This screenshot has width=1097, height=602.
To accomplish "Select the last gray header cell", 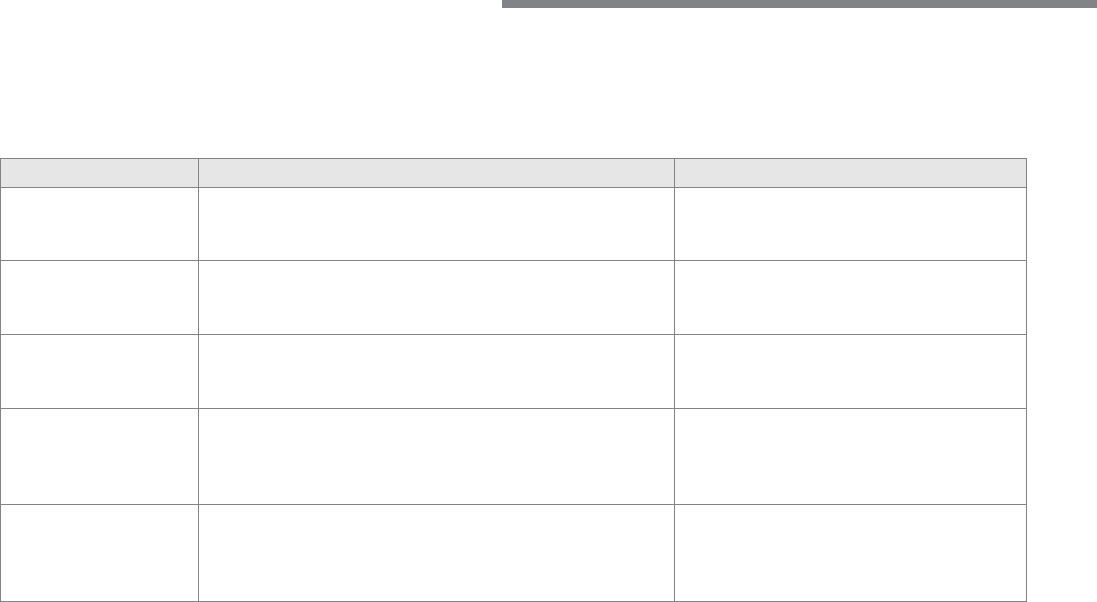I will coord(850,173).
